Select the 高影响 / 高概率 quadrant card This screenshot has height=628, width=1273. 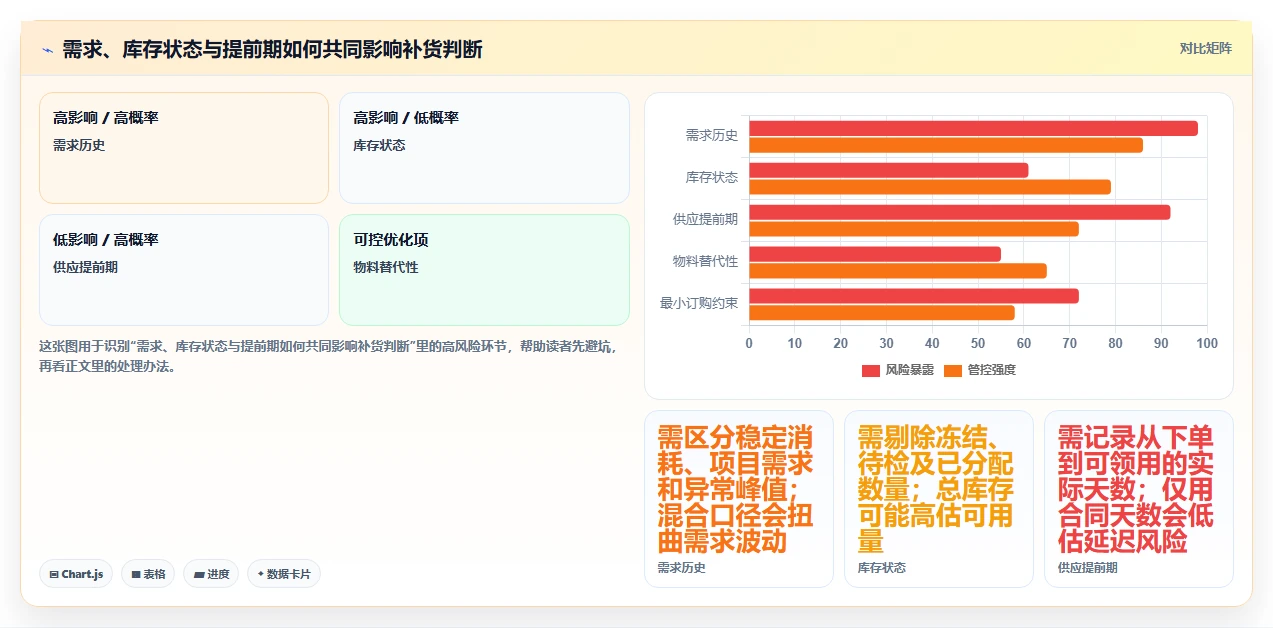pyautogui.click(x=184, y=148)
